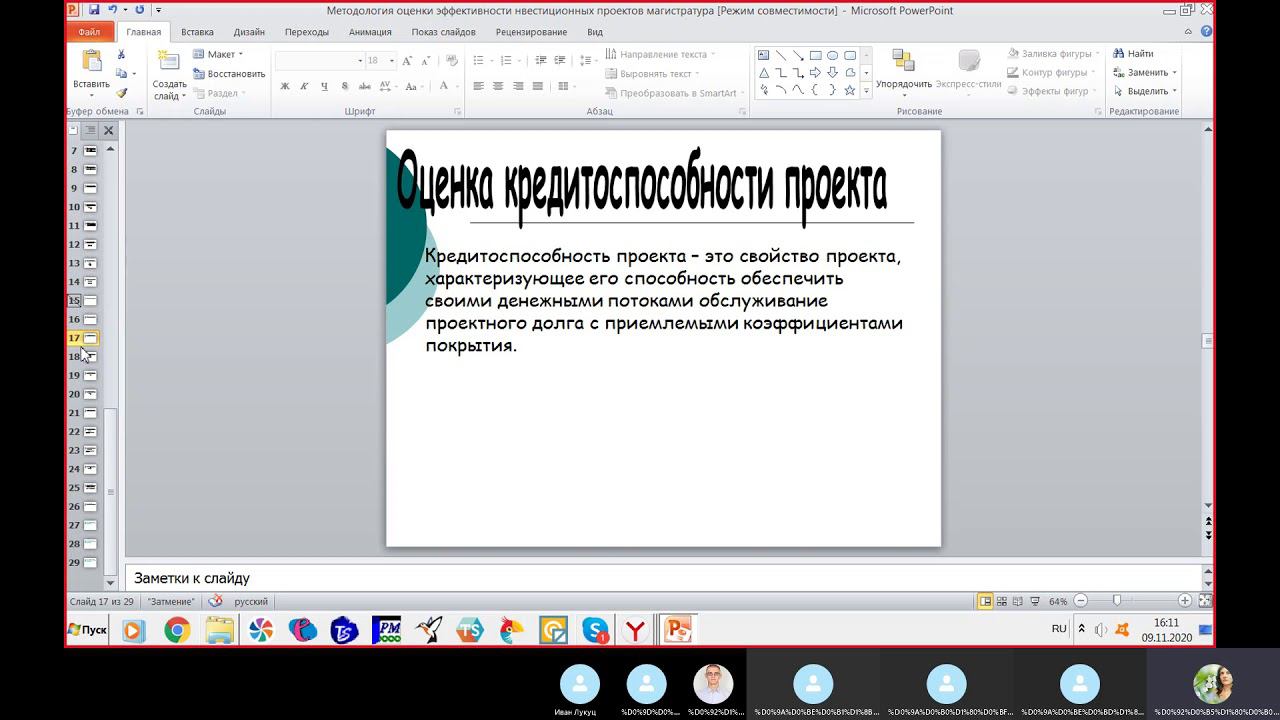This screenshot has height=720, width=1280.
Task: Select the Format Painter brush icon
Action: pos(121,92)
